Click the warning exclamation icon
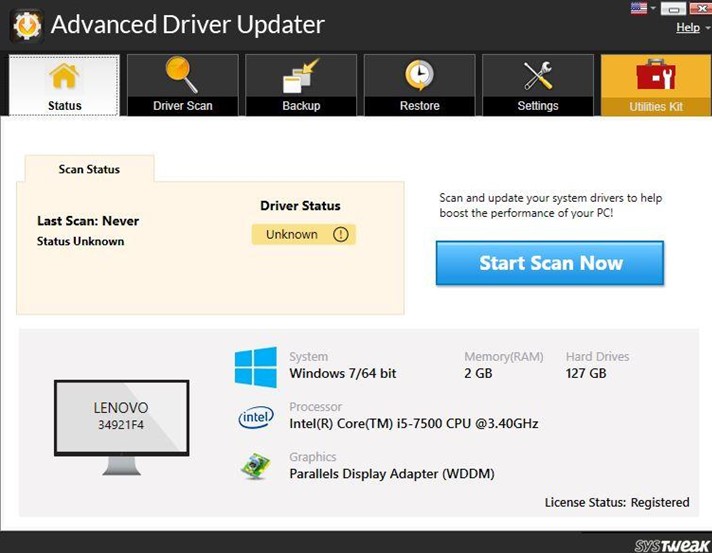 pos(341,234)
